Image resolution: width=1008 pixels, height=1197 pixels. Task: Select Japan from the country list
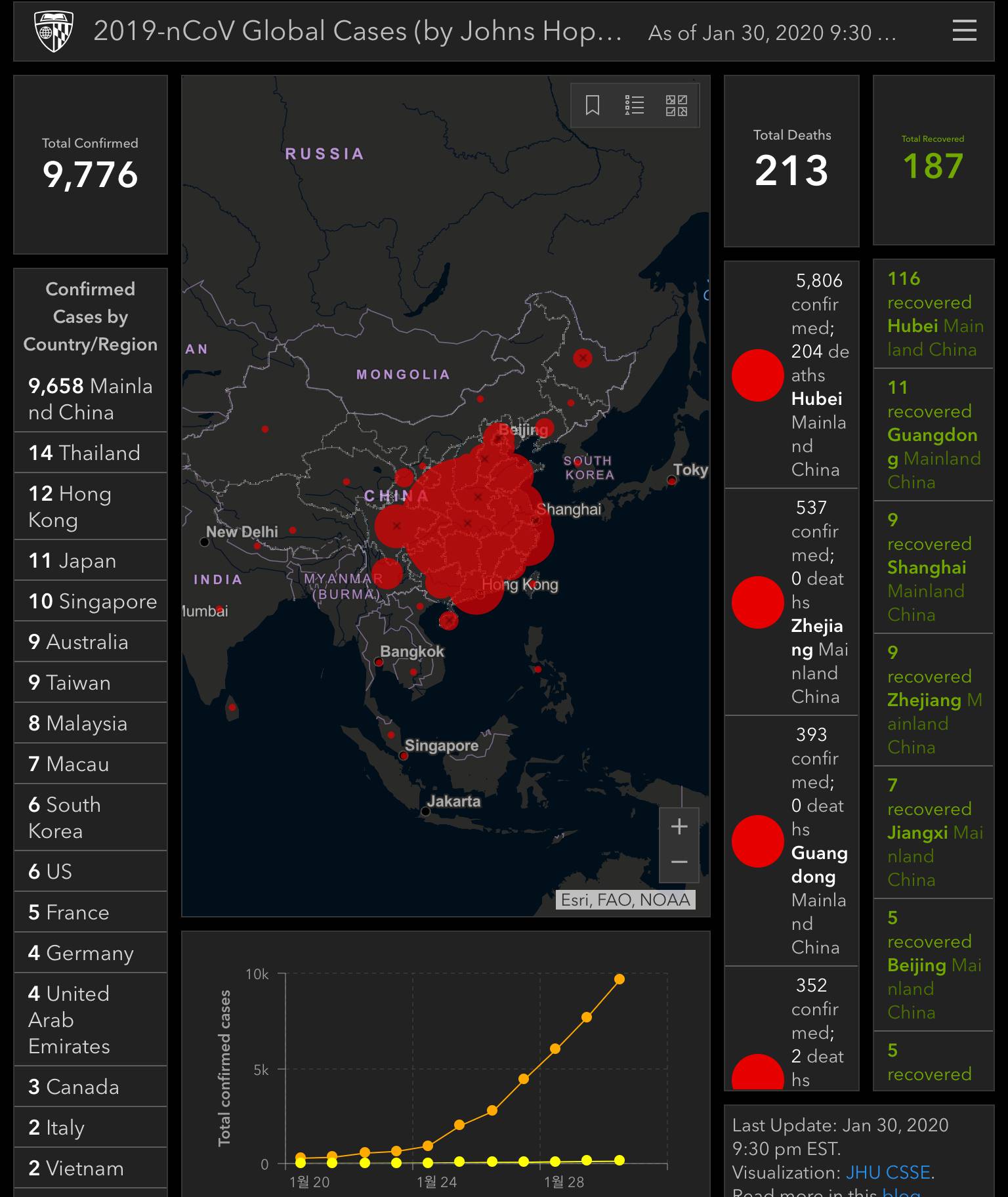(90, 560)
